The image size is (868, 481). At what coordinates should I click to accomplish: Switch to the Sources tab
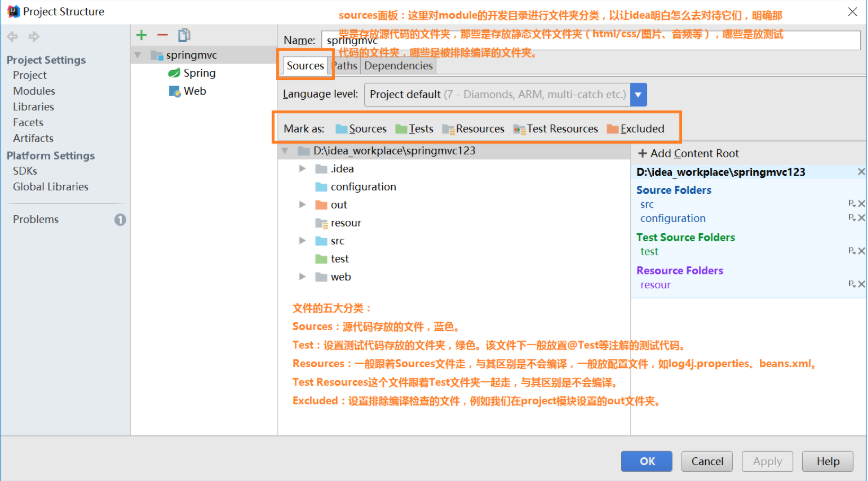point(305,66)
